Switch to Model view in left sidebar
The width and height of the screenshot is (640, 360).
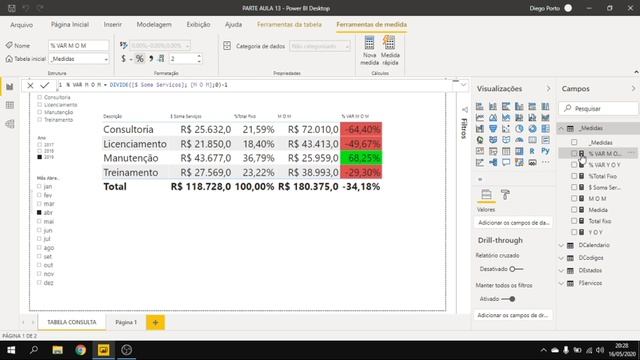tap(10, 124)
